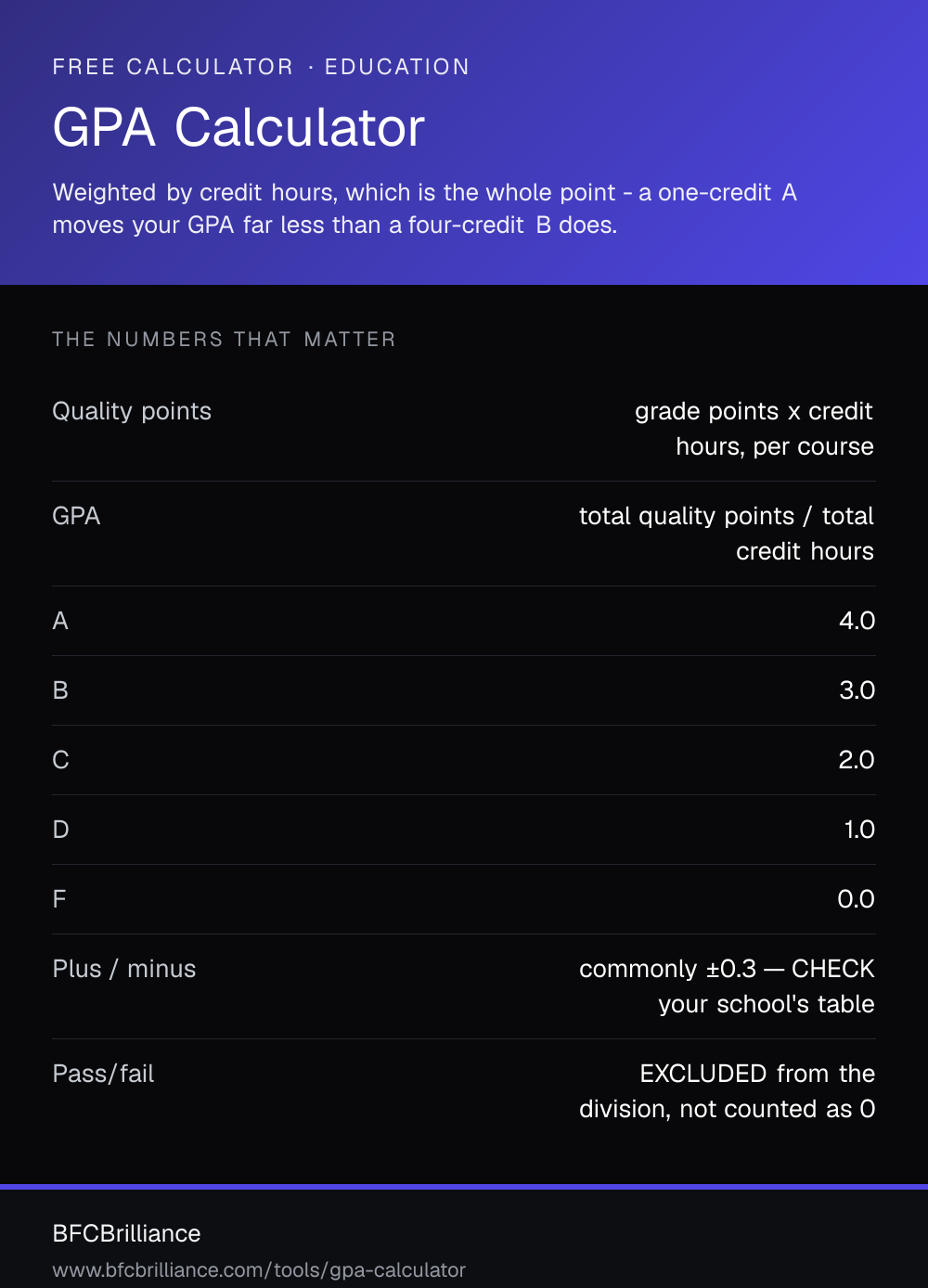Select the grade C row label
Image resolution: width=928 pixels, height=1288 pixels.
click(x=60, y=760)
